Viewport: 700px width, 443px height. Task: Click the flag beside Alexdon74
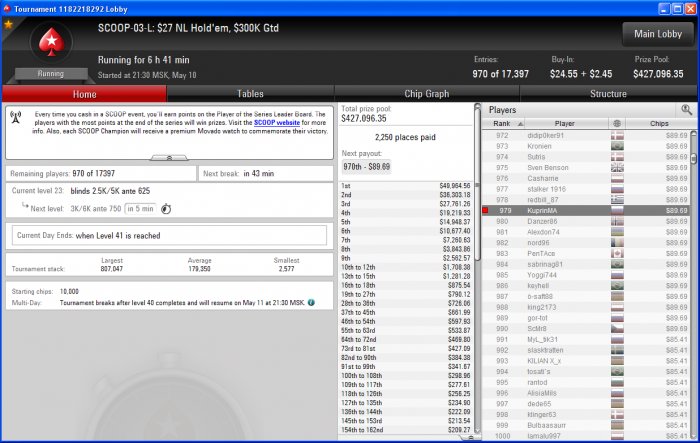(617, 232)
